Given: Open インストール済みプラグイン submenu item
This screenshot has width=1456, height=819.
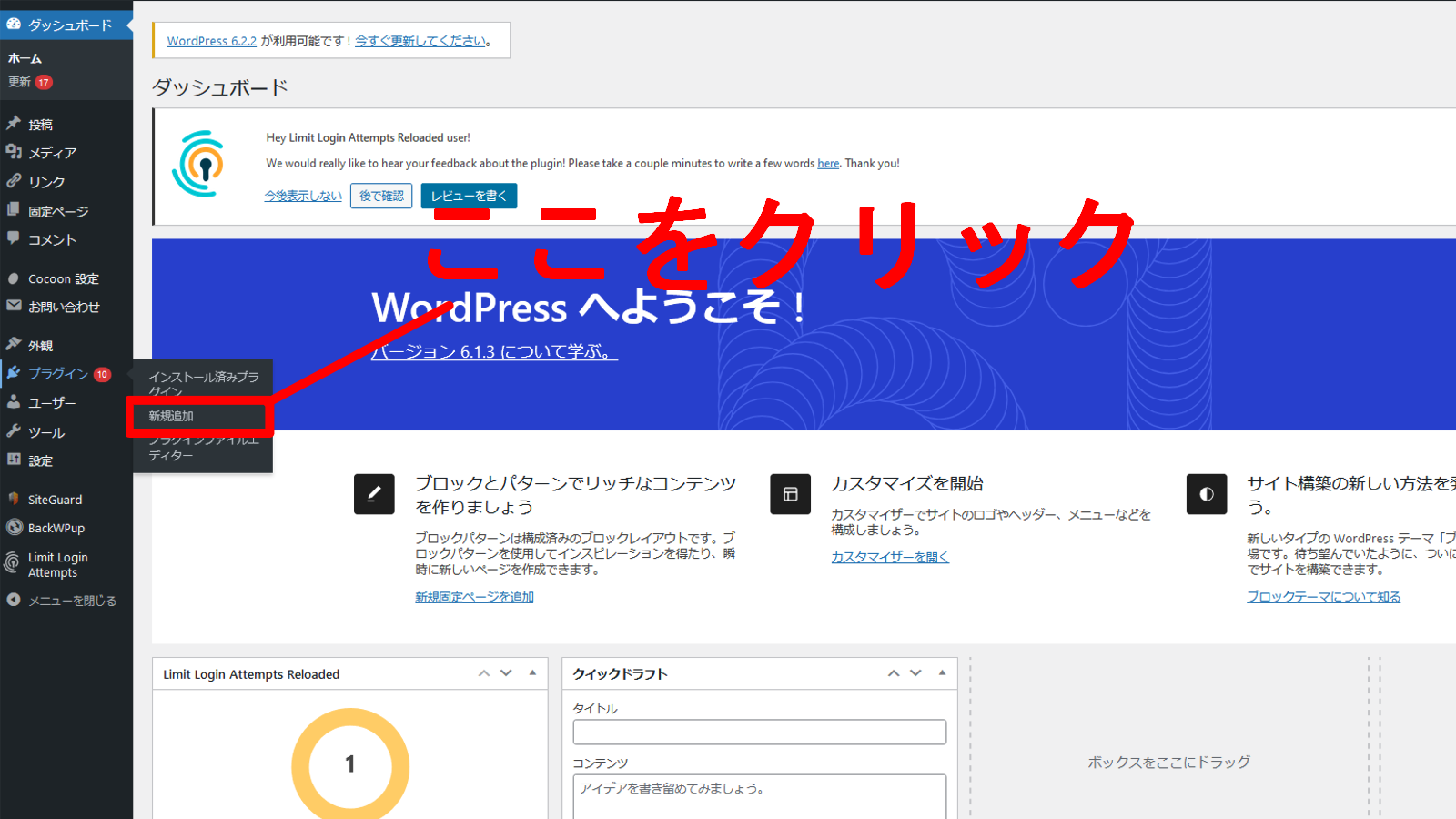Looking at the screenshot, I should click(203, 382).
